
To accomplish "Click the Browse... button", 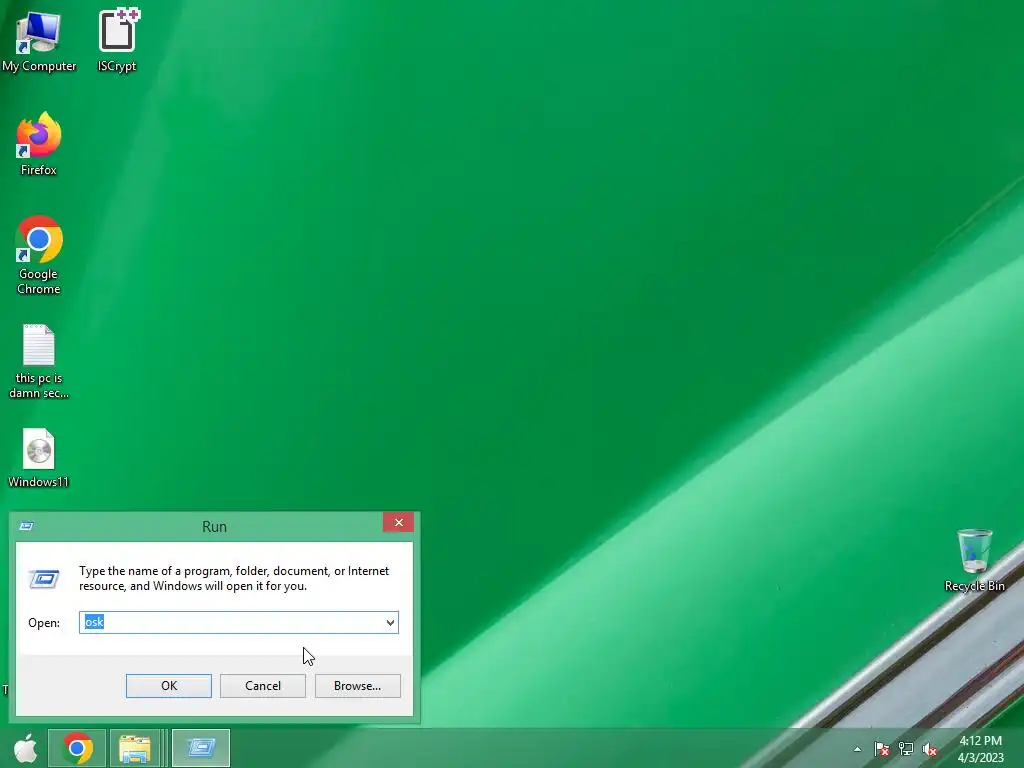I will pyautogui.click(x=357, y=686).
